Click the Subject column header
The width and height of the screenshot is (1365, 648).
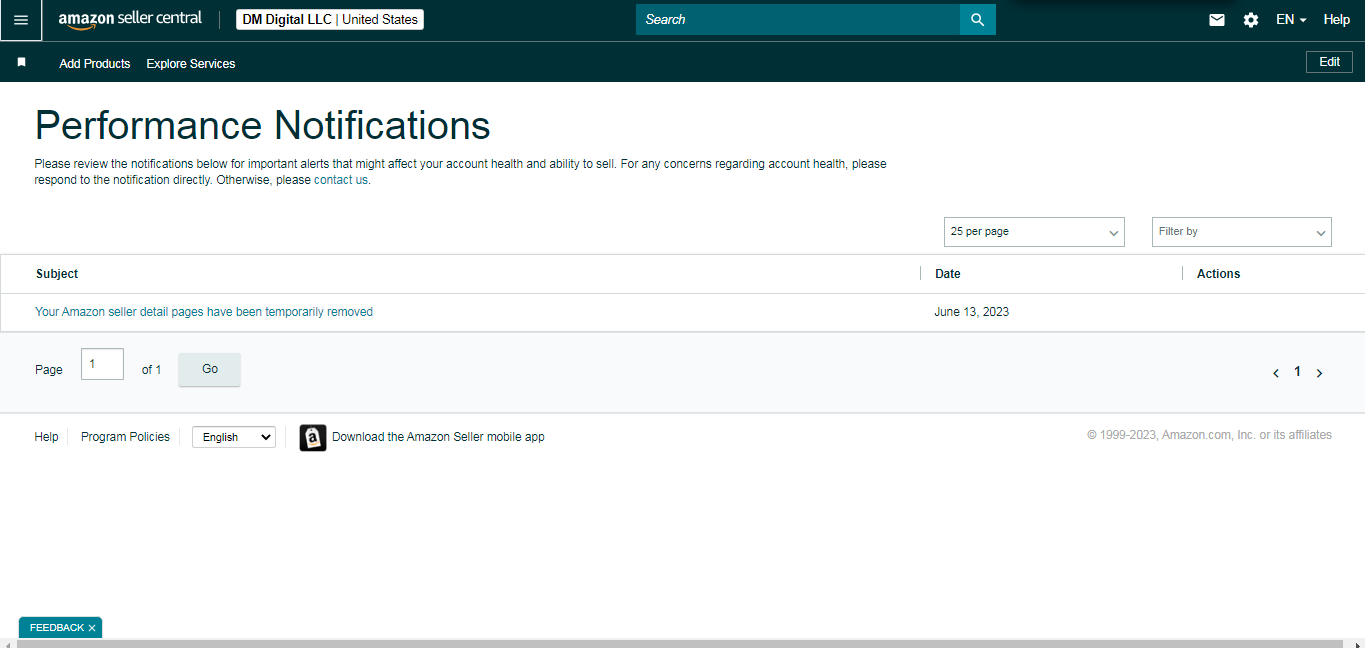(57, 274)
